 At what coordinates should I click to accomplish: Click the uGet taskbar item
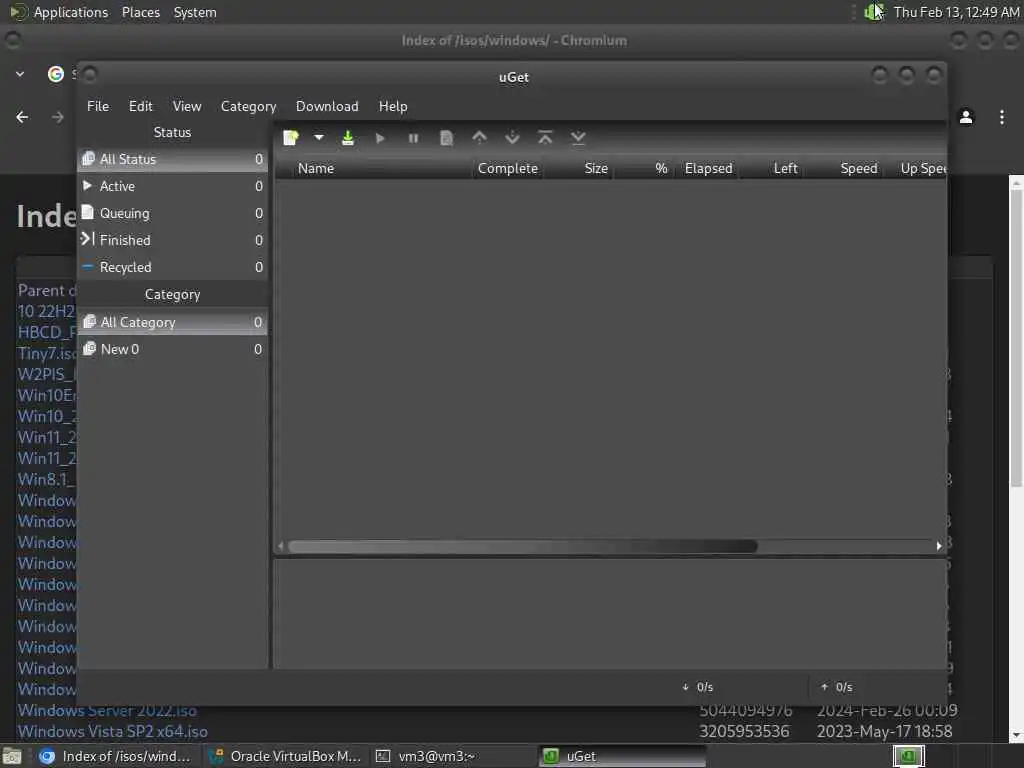pos(622,756)
